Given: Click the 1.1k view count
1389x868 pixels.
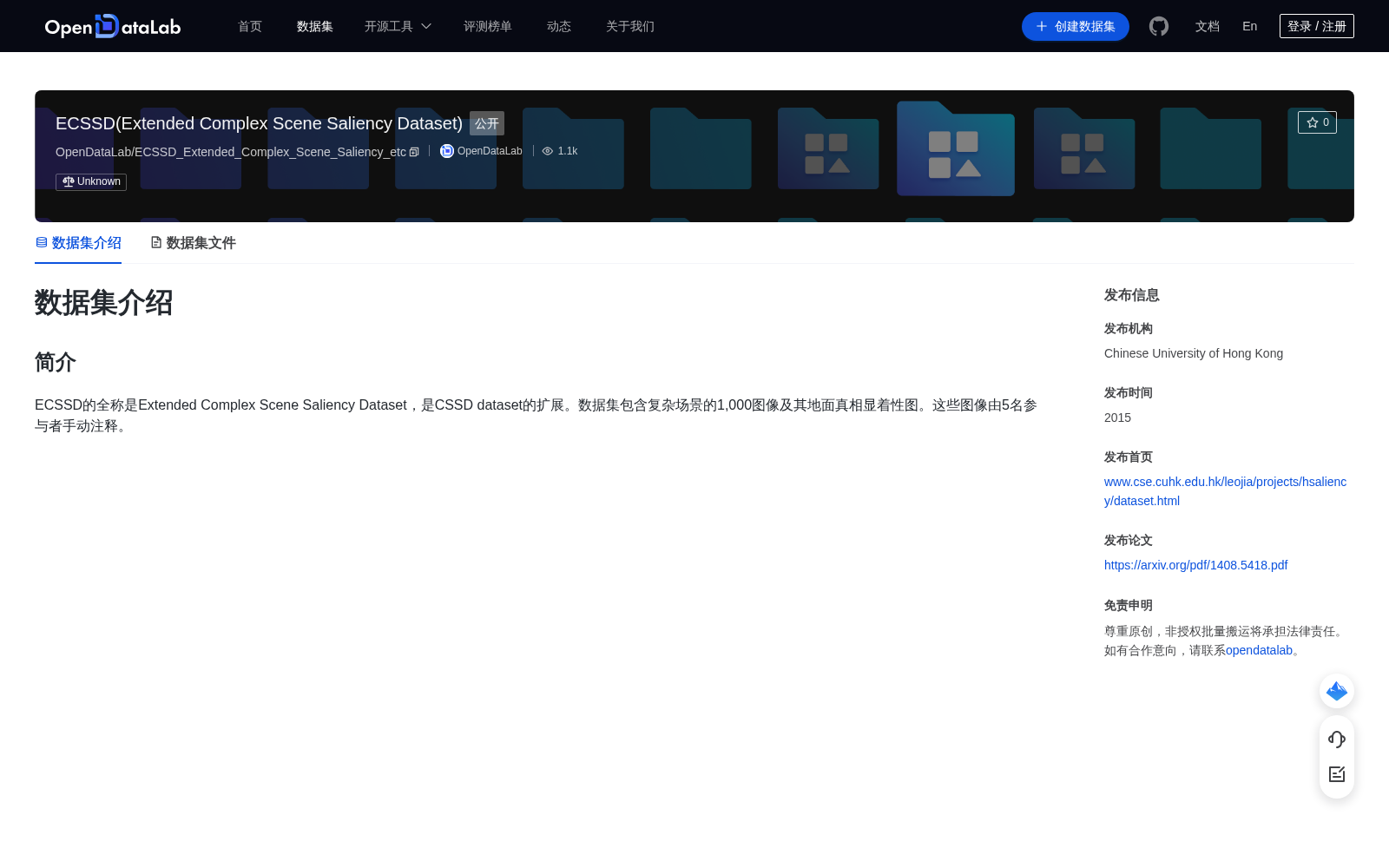Looking at the screenshot, I should tap(568, 151).
